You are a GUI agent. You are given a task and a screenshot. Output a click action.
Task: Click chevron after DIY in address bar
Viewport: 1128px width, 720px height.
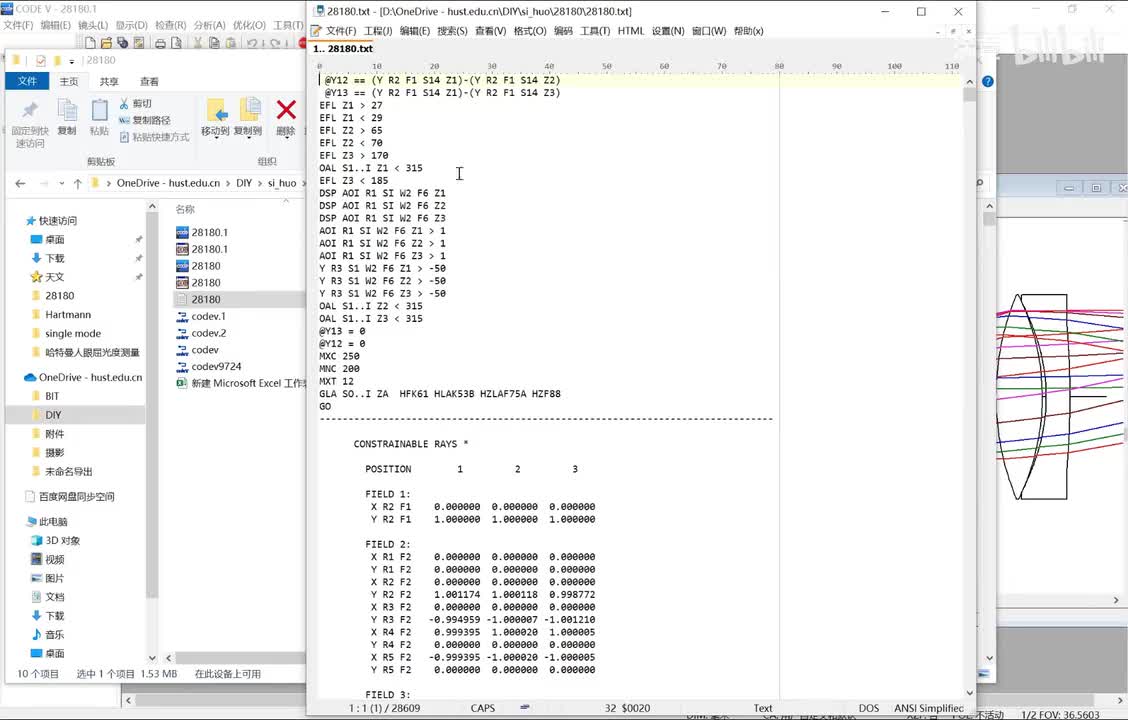[260, 183]
